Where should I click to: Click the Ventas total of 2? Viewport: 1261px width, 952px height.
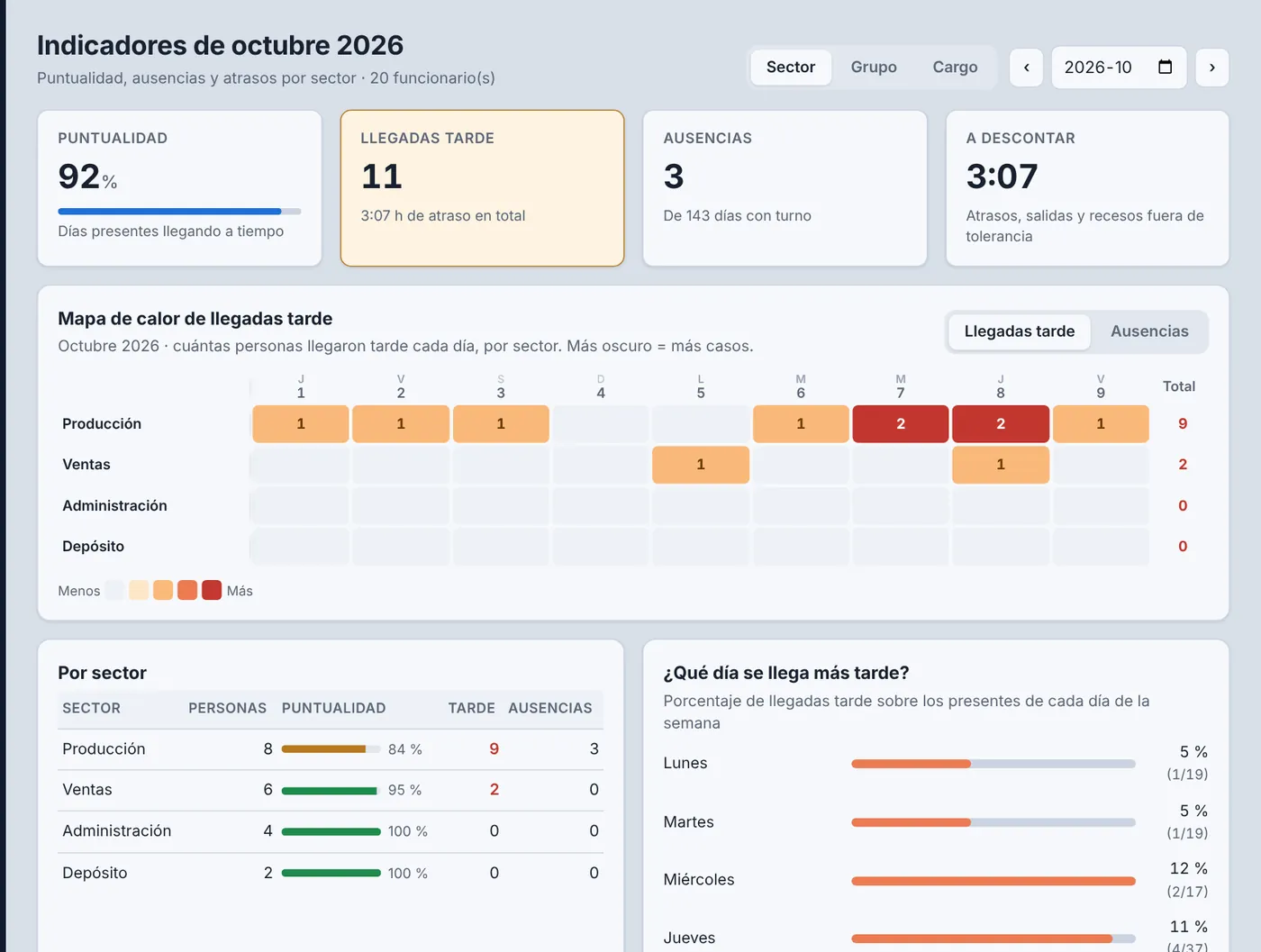click(x=1183, y=465)
